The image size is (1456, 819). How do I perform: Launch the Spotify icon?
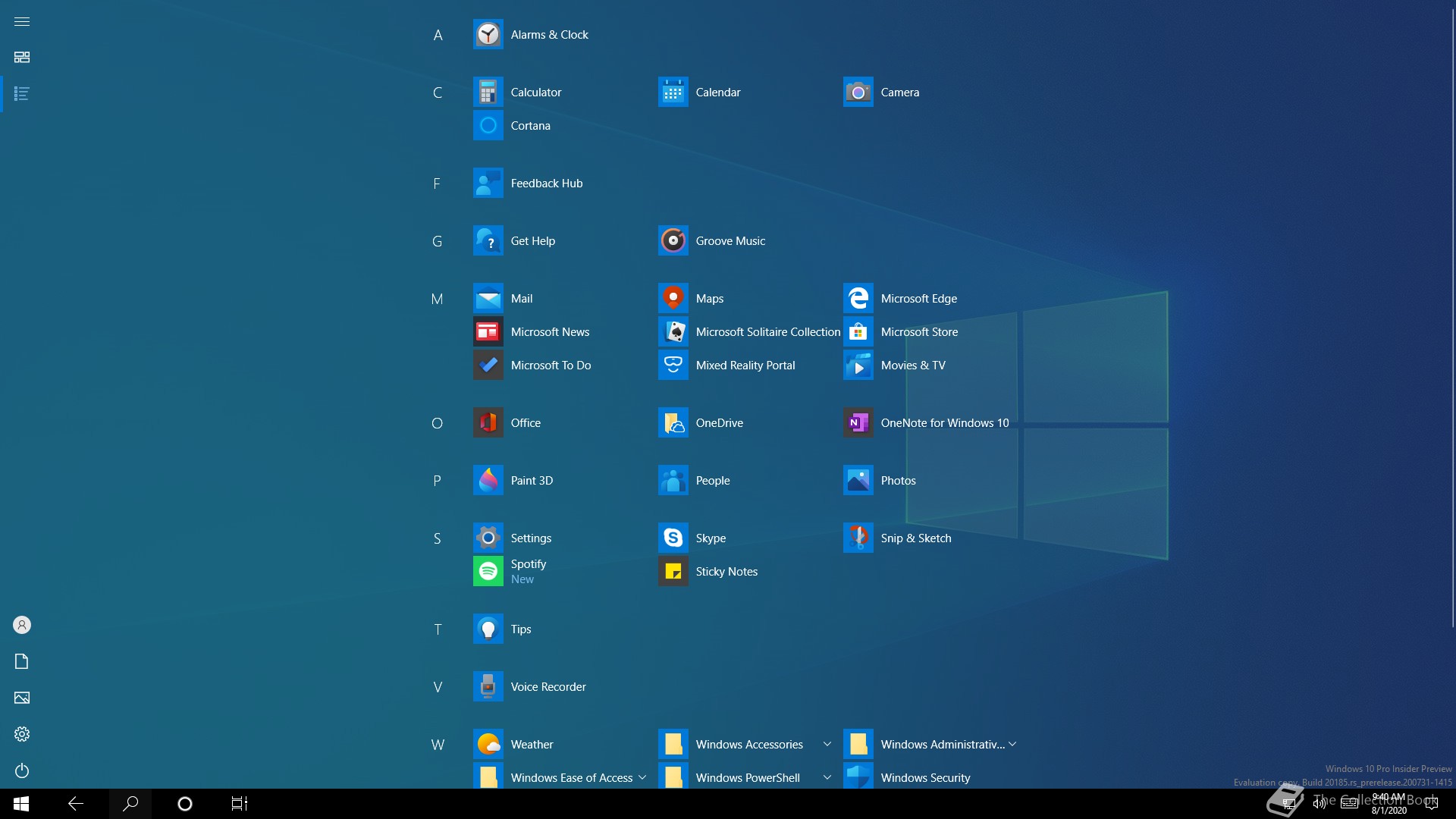488,571
